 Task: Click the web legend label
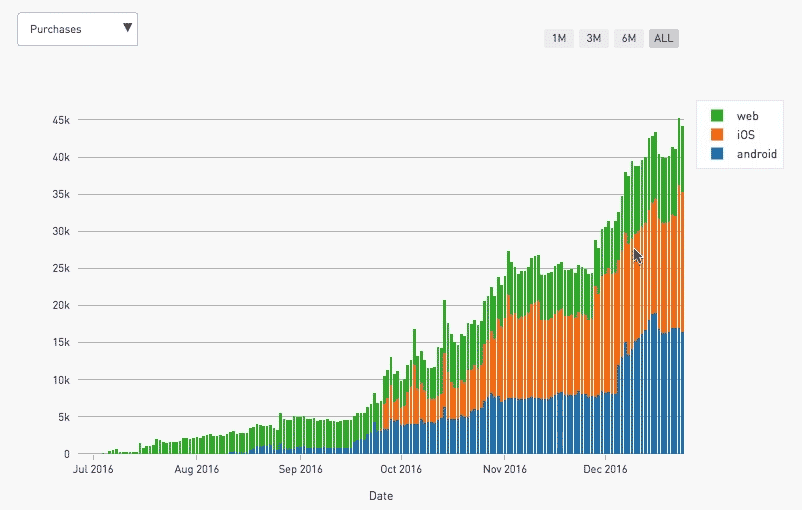[x=747, y=116]
